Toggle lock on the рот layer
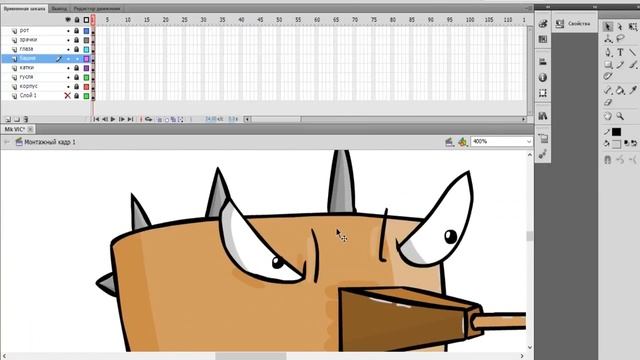The height and width of the screenshot is (360, 640). click(x=76, y=31)
